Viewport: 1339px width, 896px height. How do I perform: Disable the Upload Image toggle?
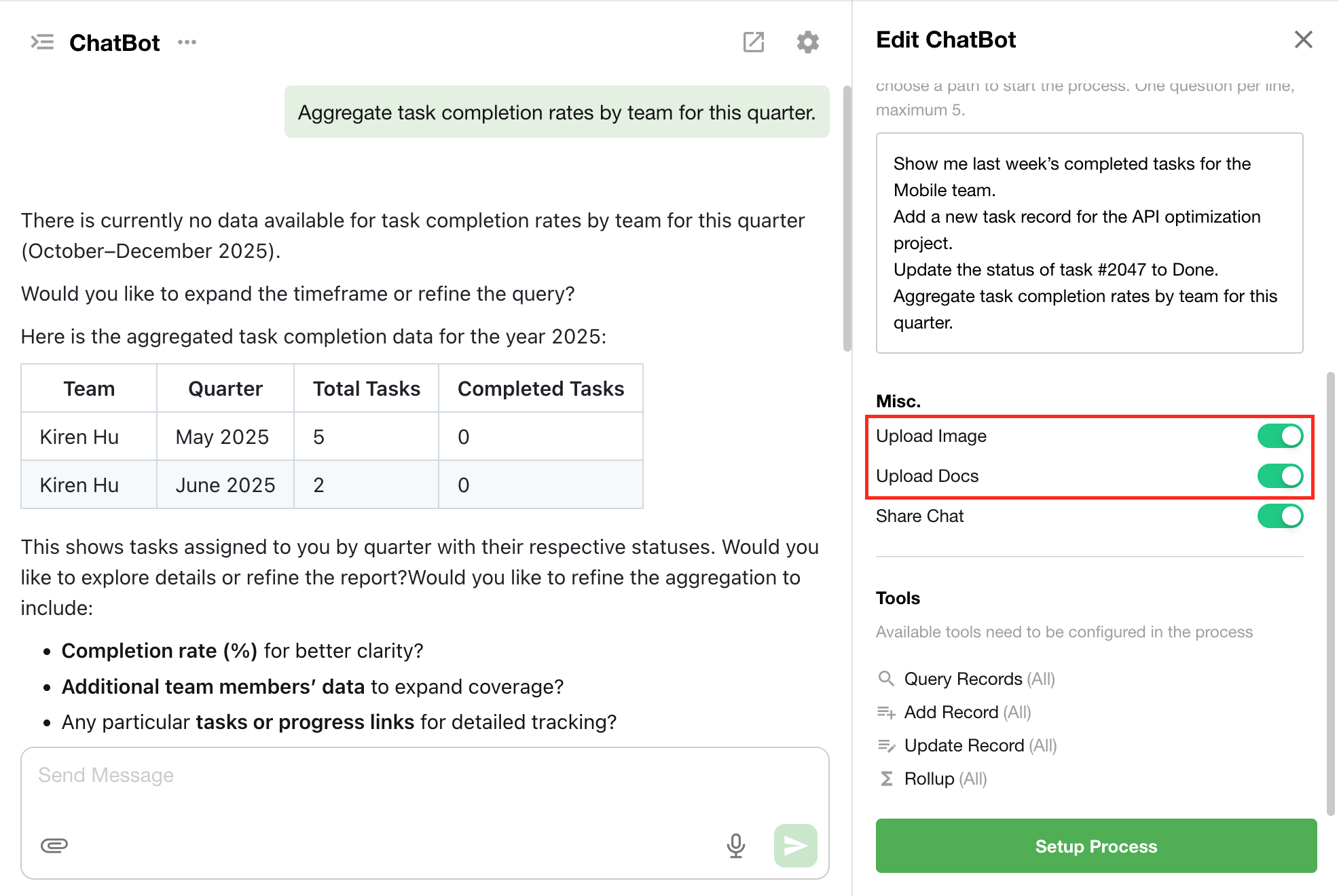pyautogui.click(x=1279, y=436)
